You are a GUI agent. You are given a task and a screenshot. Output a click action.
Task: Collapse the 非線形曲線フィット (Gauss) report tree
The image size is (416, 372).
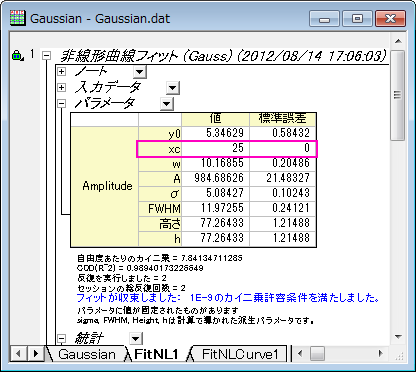click(47, 56)
